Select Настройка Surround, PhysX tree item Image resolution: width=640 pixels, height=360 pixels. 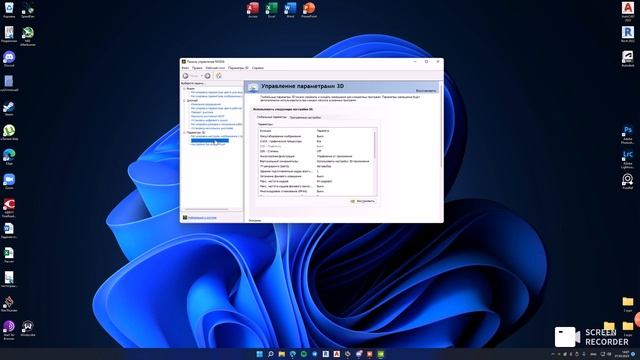tap(208, 144)
